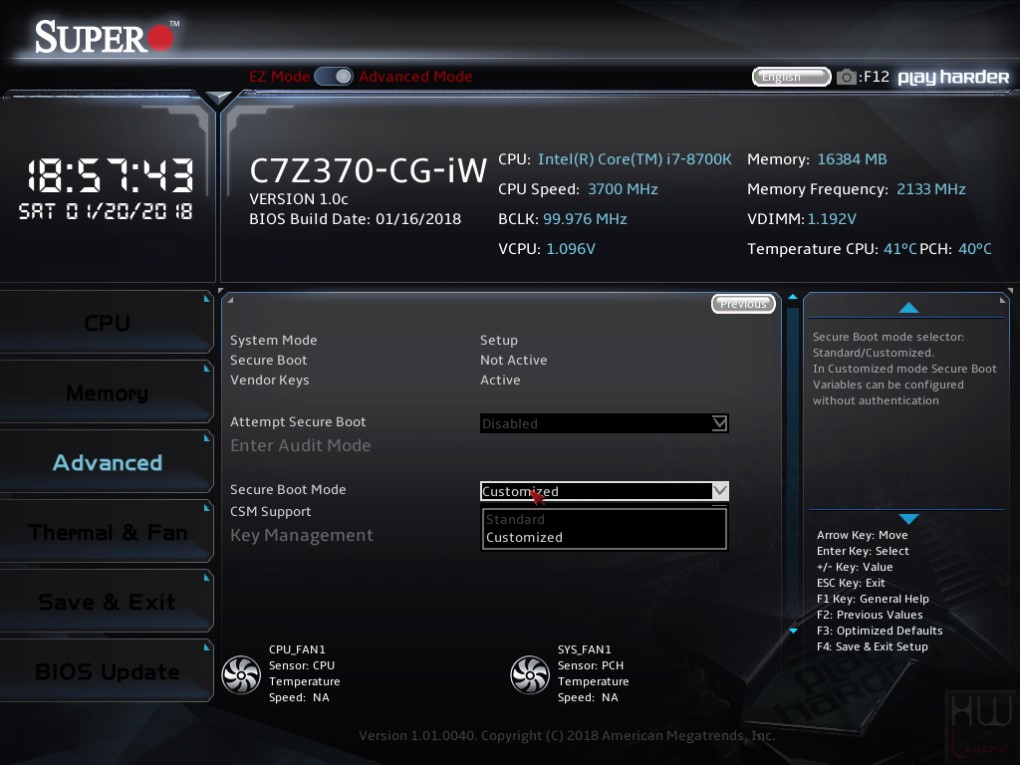Toggle the EZ Mode / Advanced Mode switch
The width and height of the screenshot is (1020, 765).
[x=334, y=77]
